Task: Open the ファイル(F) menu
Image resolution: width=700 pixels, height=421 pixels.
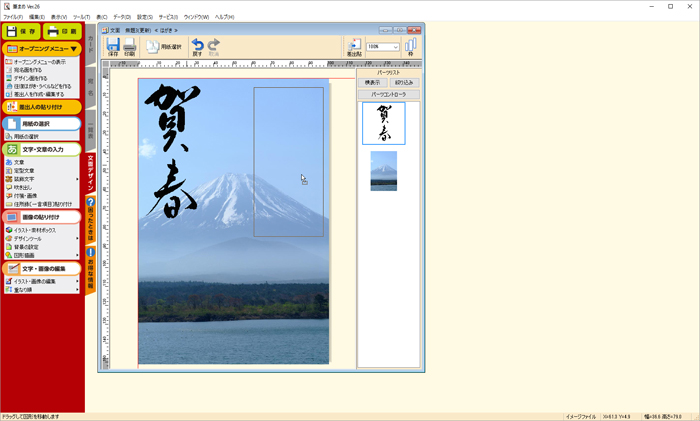Action: (12, 17)
